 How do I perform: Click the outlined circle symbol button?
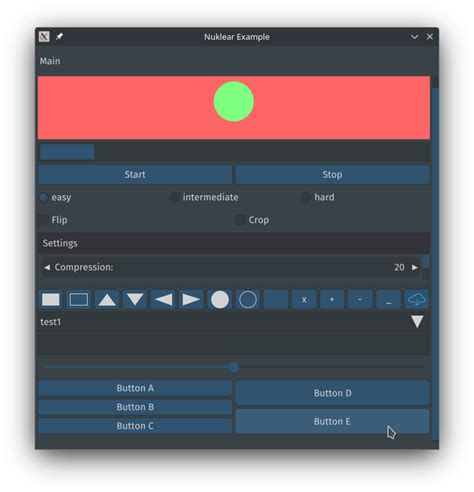tap(248, 300)
